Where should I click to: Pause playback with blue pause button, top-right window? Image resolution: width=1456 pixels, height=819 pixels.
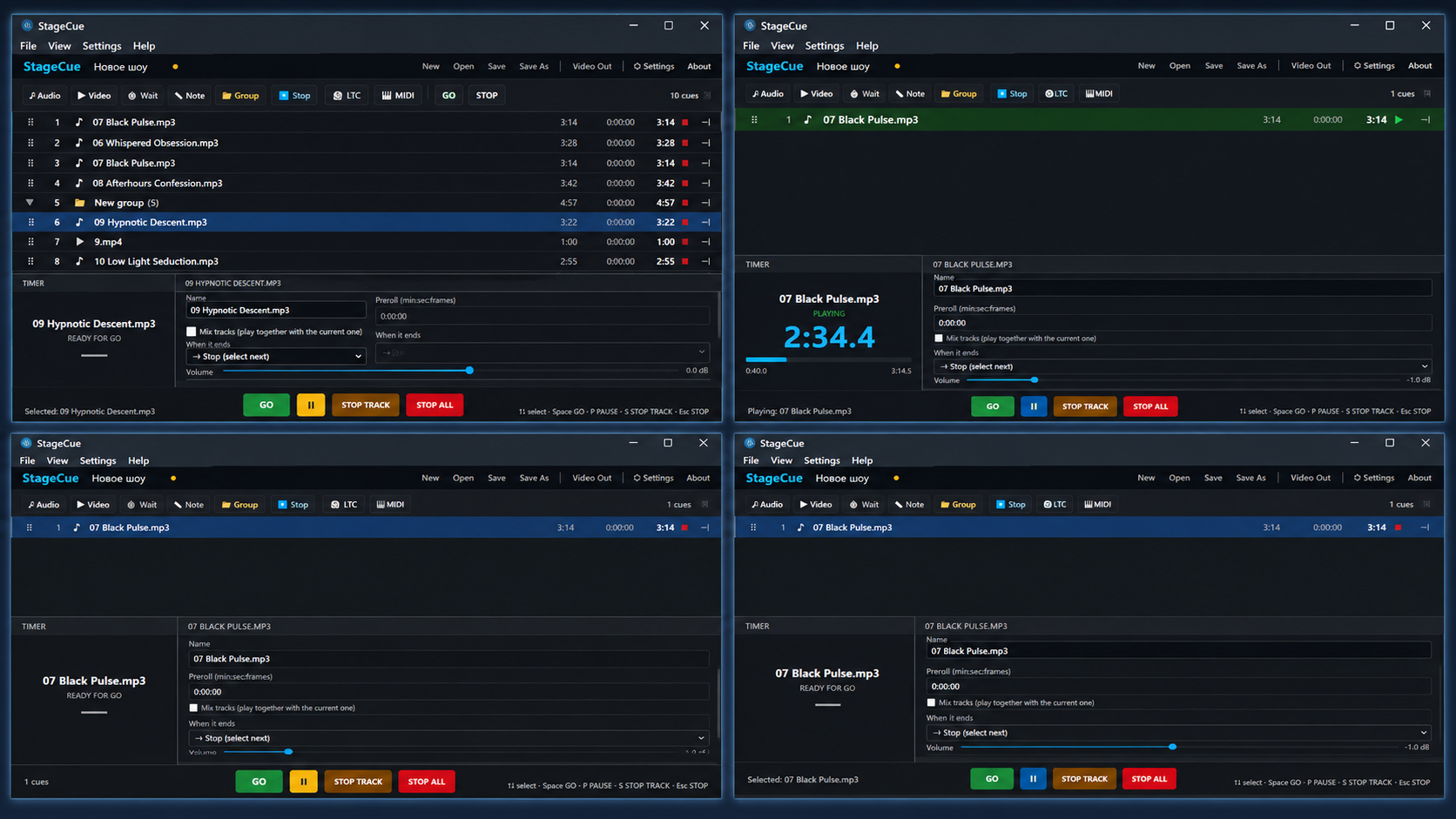(x=1034, y=406)
